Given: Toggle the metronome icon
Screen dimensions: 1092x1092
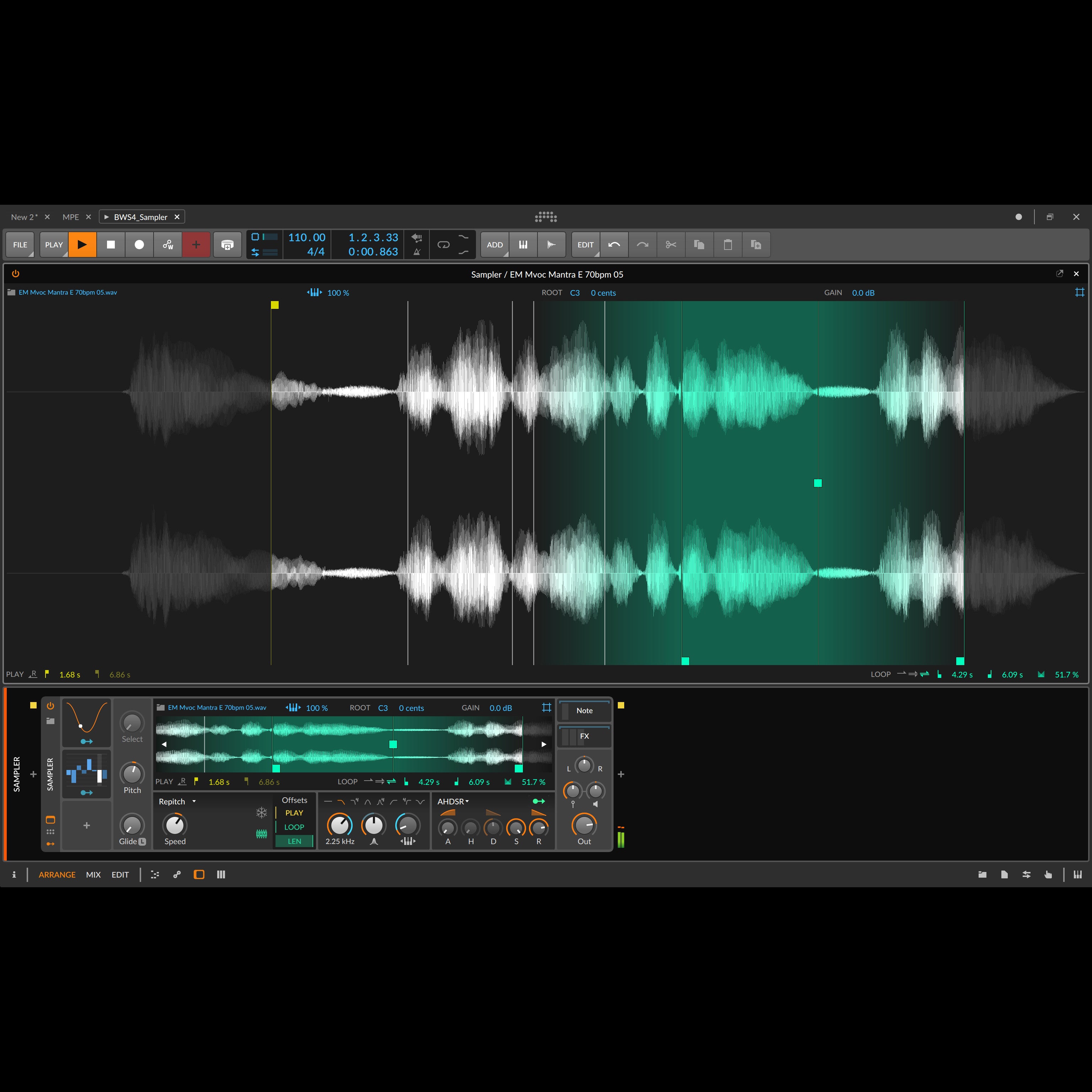Looking at the screenshot, I should [x=417, y=252].
